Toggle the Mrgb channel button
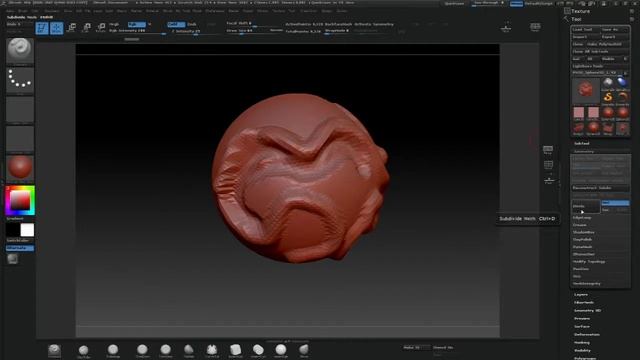 click(114, 24)
